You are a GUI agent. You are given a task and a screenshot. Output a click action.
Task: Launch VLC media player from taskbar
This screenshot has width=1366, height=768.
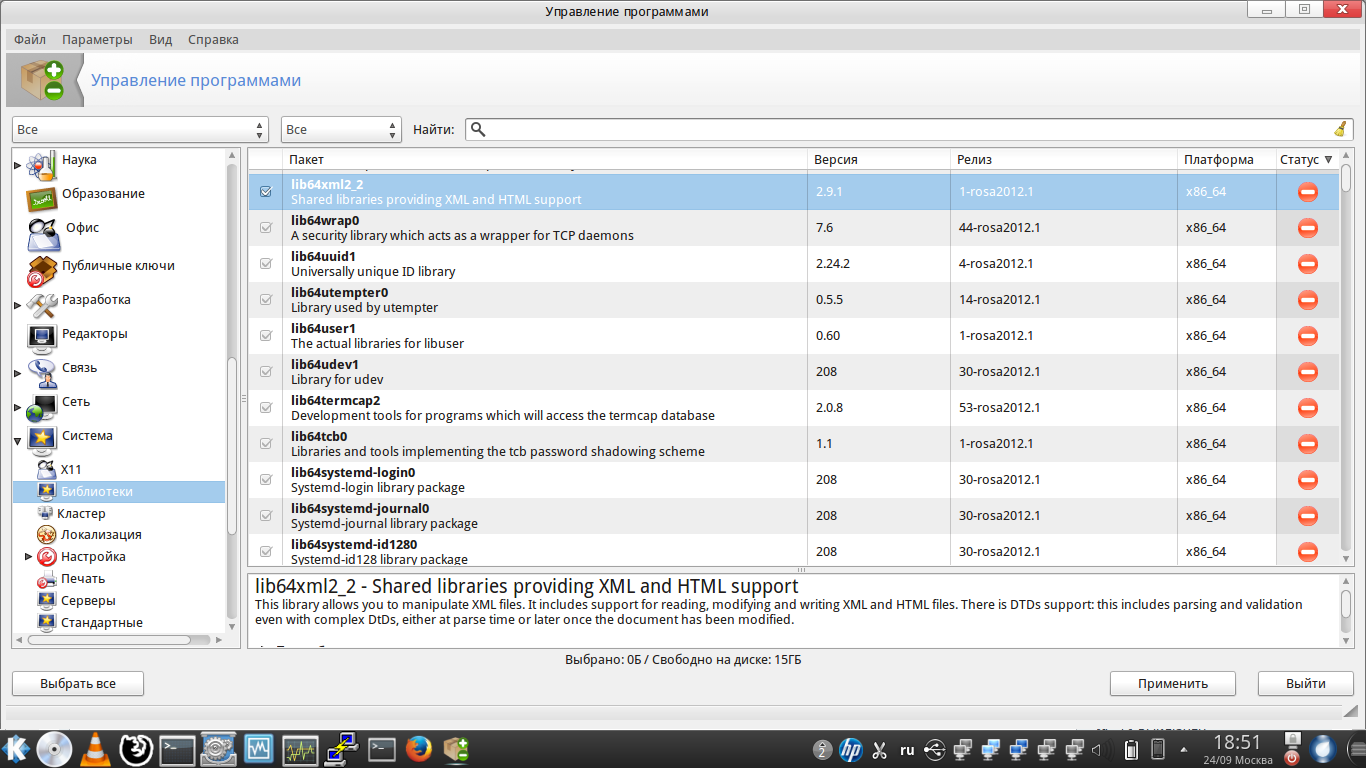coord(95,748)
